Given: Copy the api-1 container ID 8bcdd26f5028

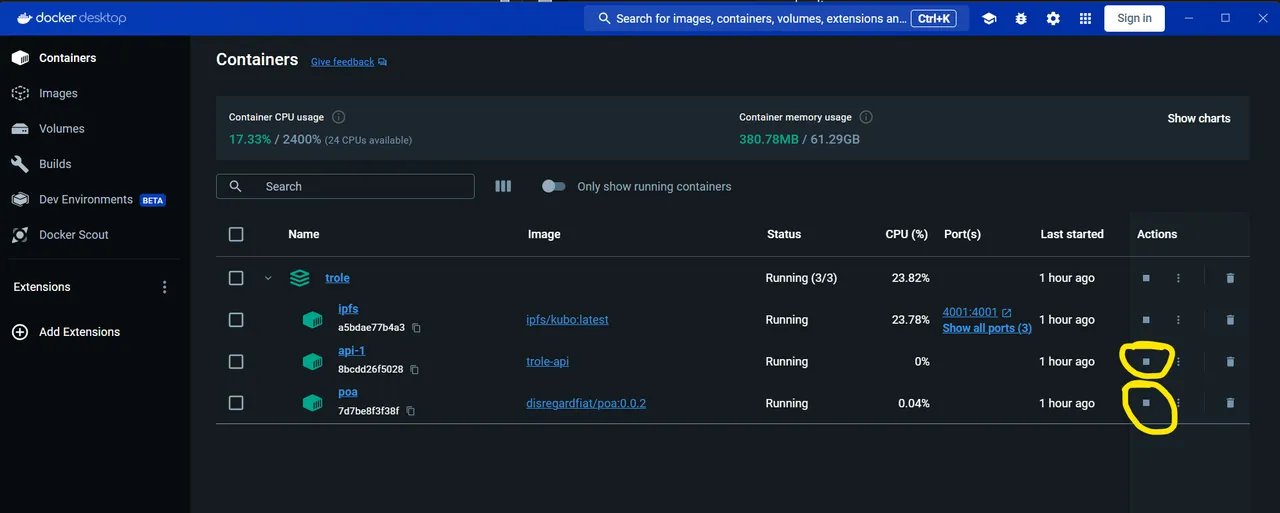Looking at the screenshot, I should pyautogui.click(x=414, y=370).
